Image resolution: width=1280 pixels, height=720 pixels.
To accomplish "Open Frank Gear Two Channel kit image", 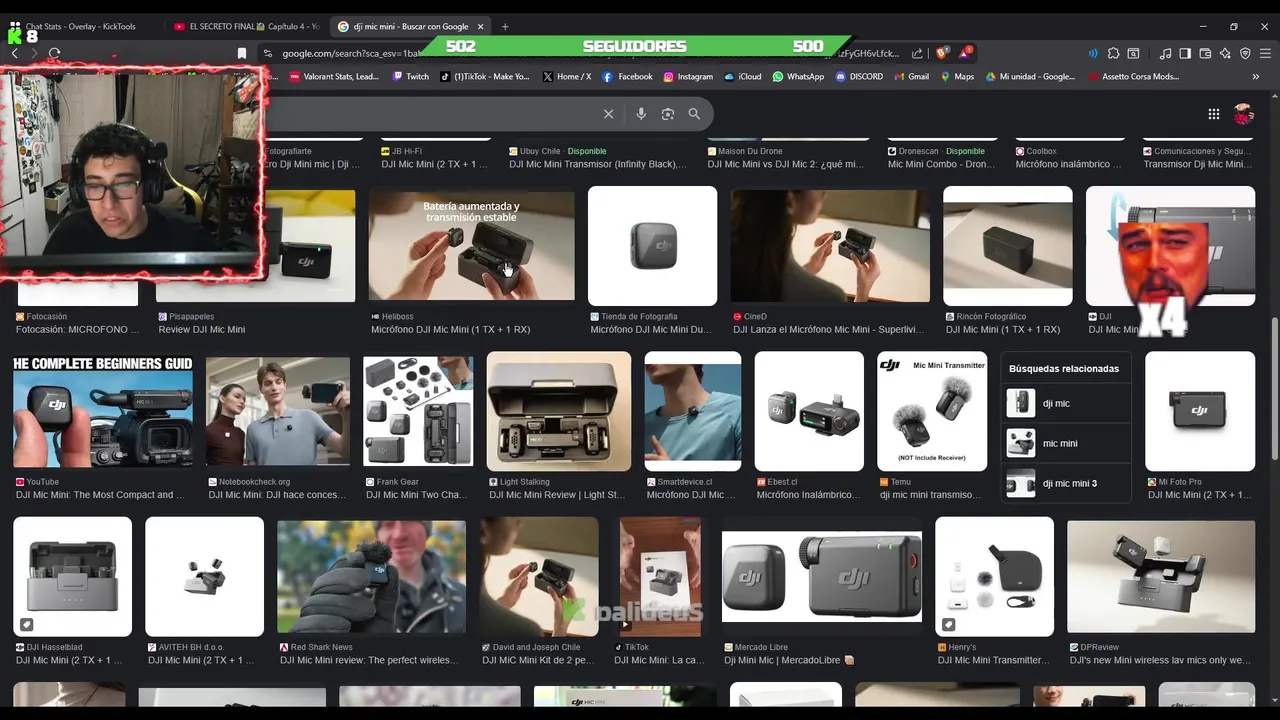I will 418,411.
